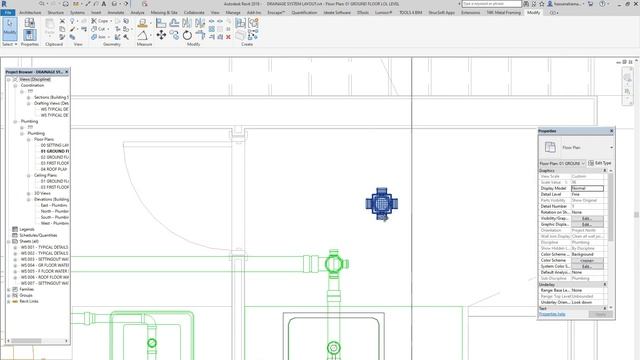The height and width of the screenshot is (360, 640).
Task: Click the favorites star icon in title bar
Action: [542, 4]
